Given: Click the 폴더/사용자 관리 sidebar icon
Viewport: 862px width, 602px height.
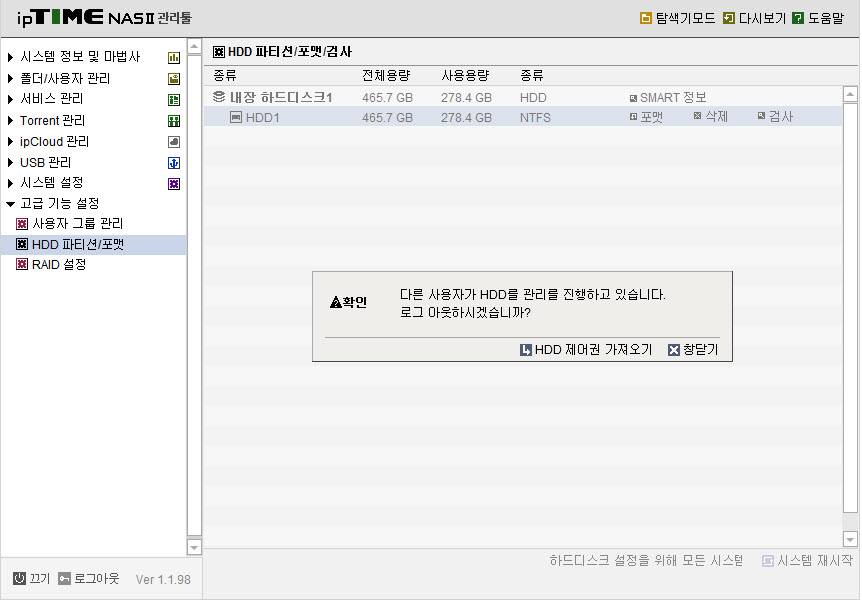Looking at the screenshot, I should click(174, 79).
